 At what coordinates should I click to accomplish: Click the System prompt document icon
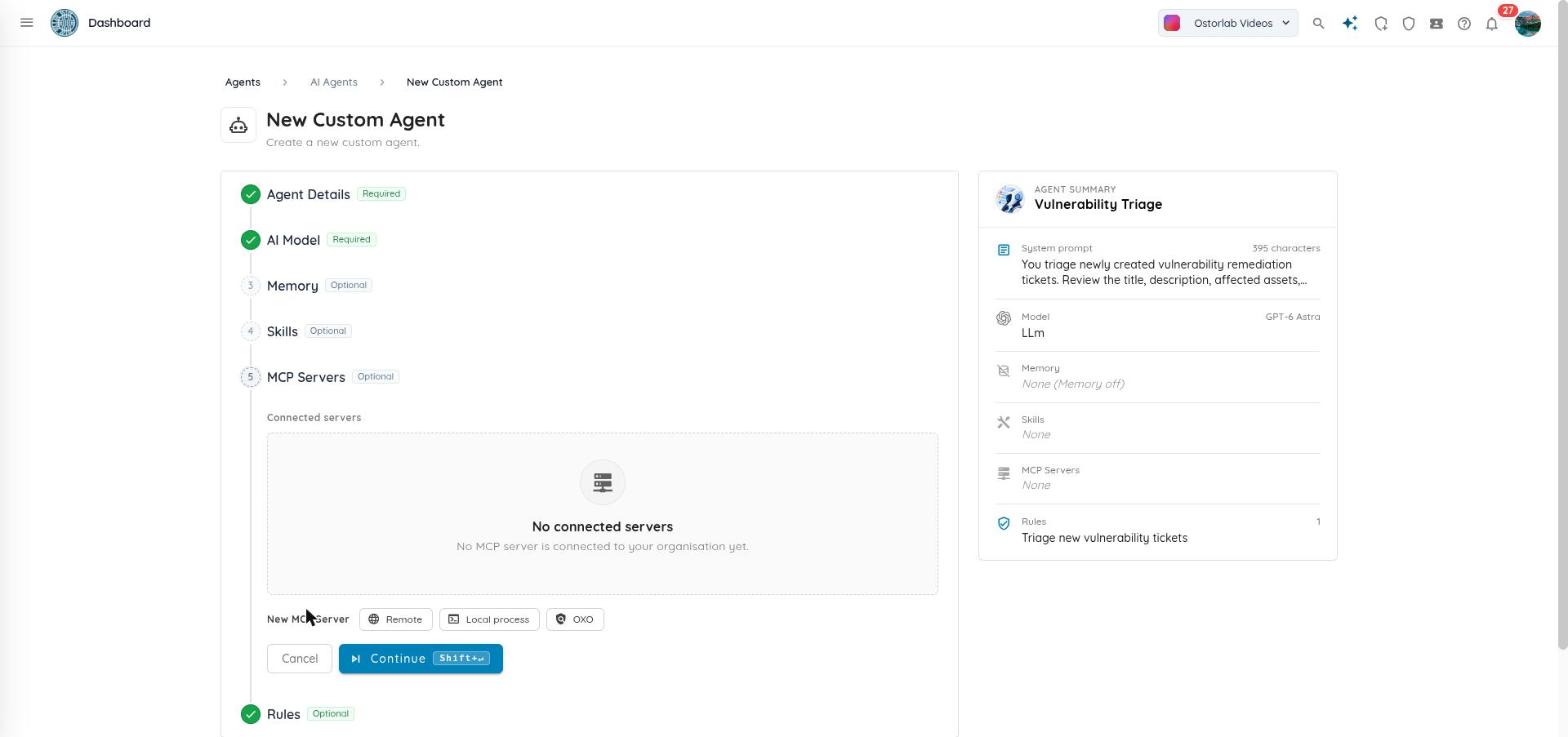(1003, 250)
